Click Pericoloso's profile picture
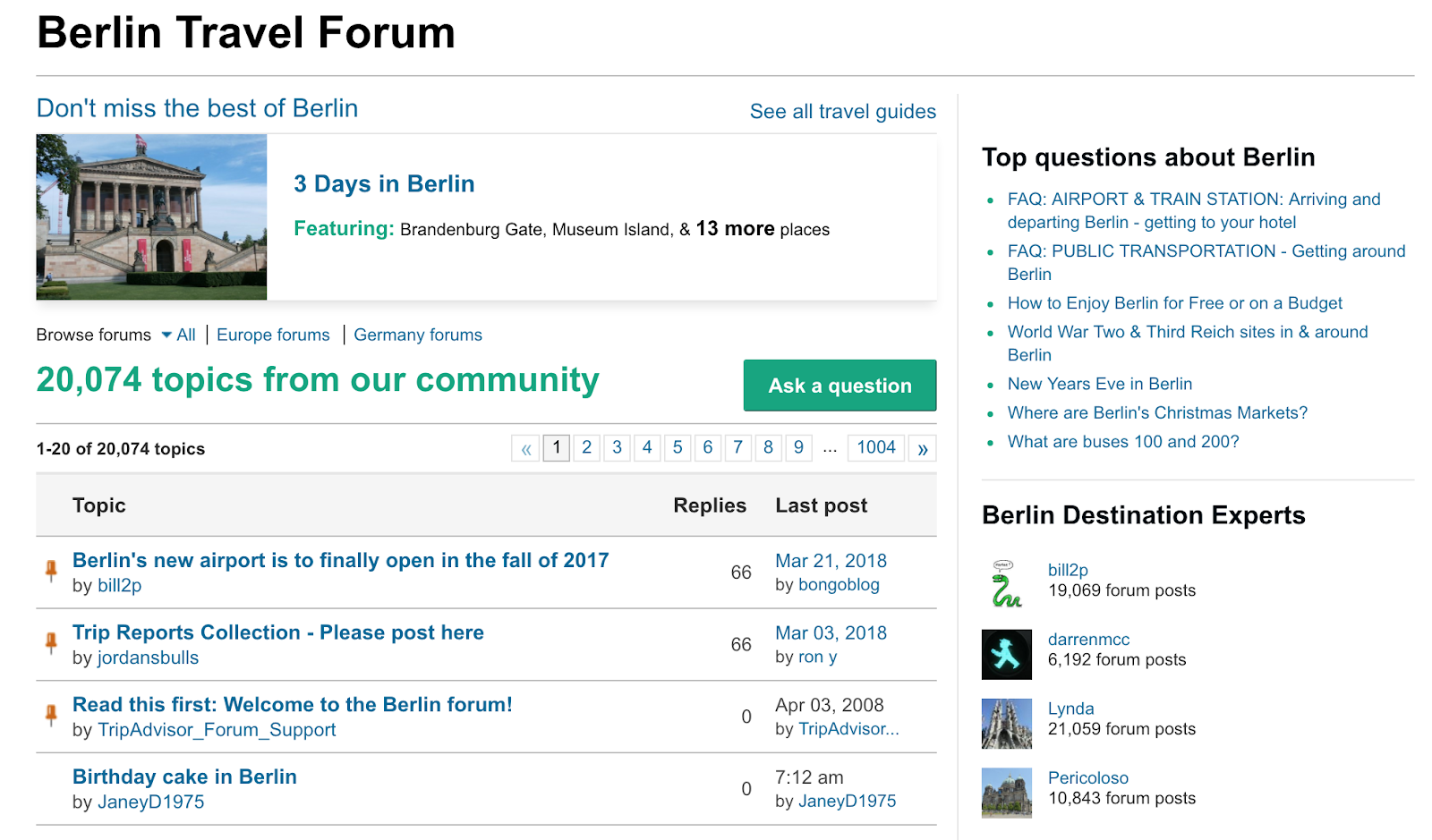The height and width of the screenshot is (840, 1432). 1007,793
